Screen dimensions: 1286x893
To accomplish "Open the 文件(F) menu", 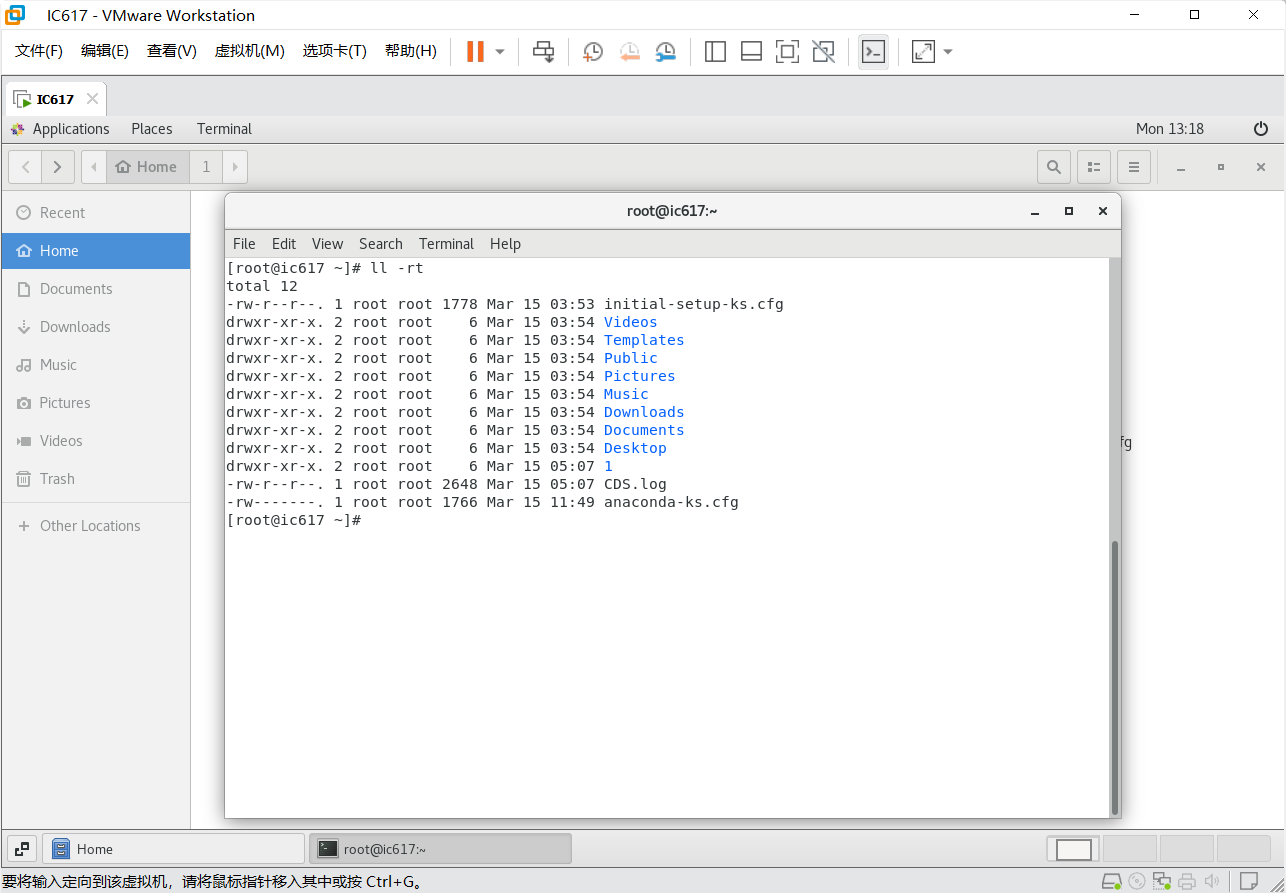I will (39, 51).
